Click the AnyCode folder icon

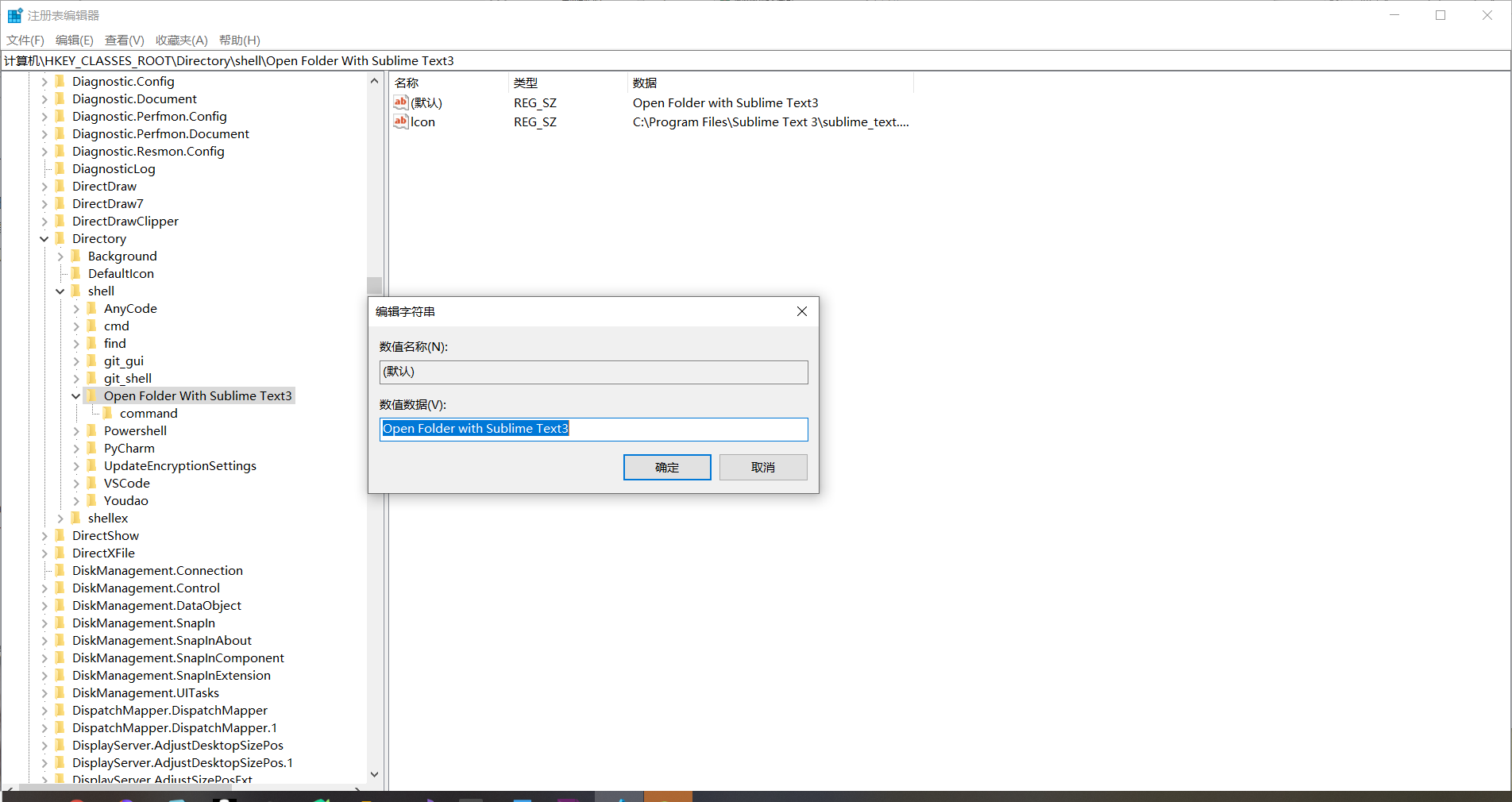(x=91, y=308)
